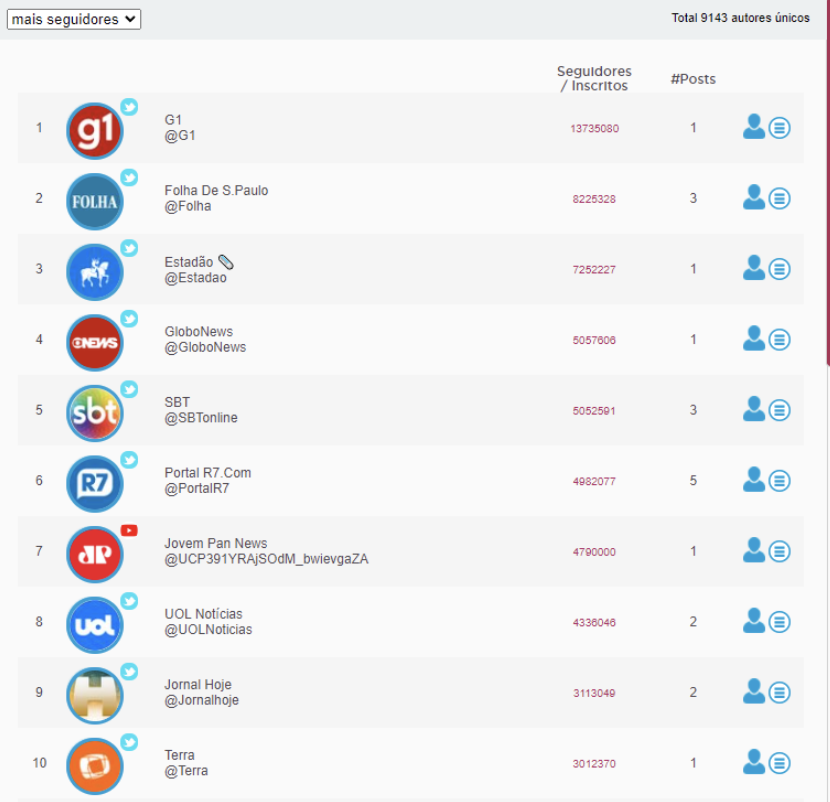Open the posts list icon for GloboNews

[x=780, y=340]
